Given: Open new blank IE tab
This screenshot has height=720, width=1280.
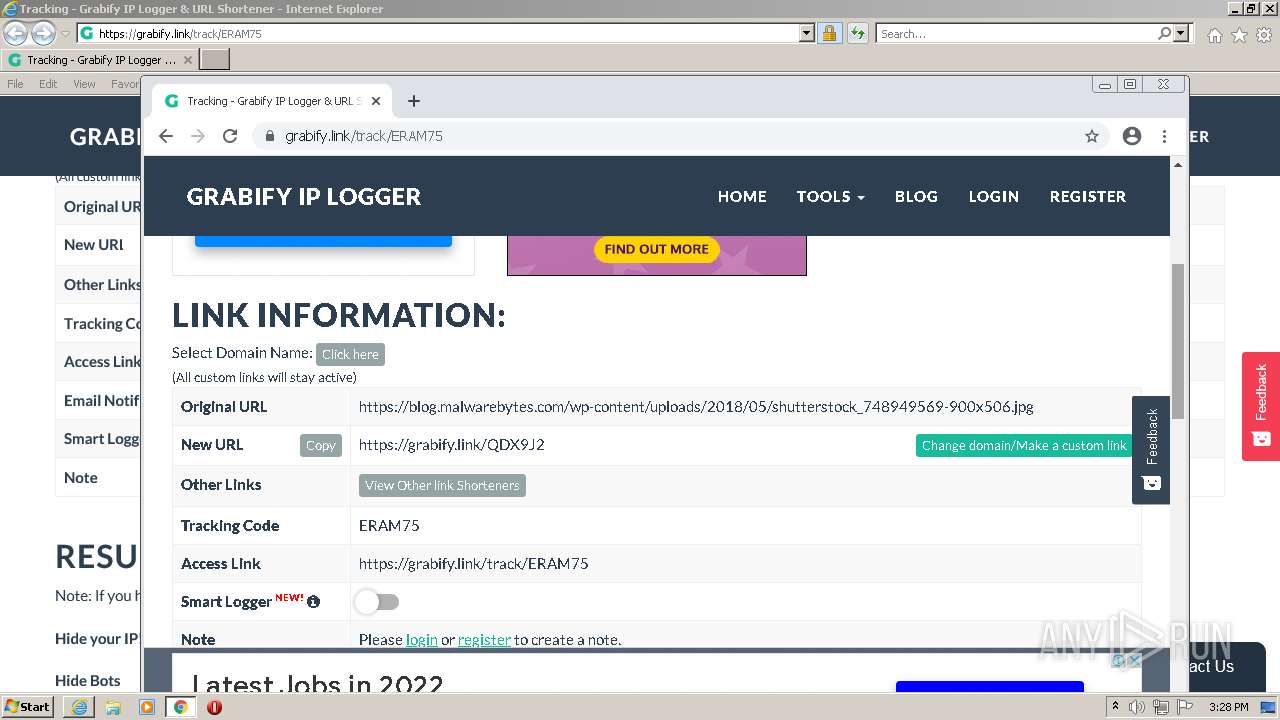Looking at the screenshot, I should tap(215, 60).
